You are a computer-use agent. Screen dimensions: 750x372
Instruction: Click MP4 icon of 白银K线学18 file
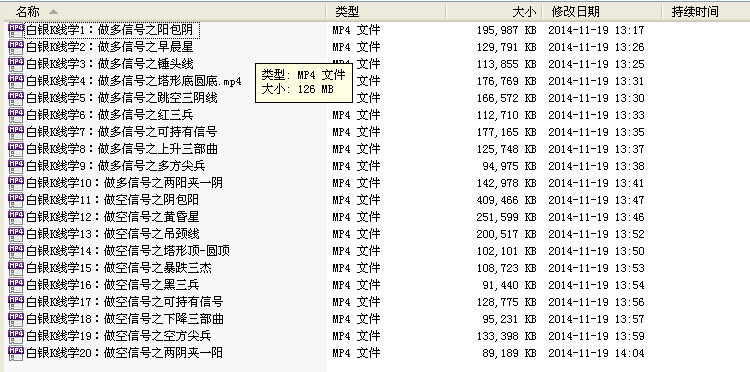16,319
